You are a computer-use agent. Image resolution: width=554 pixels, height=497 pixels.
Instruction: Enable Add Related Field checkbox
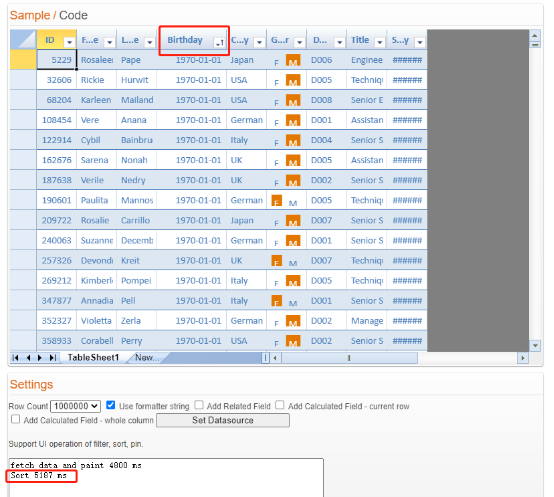coord(199,405)
